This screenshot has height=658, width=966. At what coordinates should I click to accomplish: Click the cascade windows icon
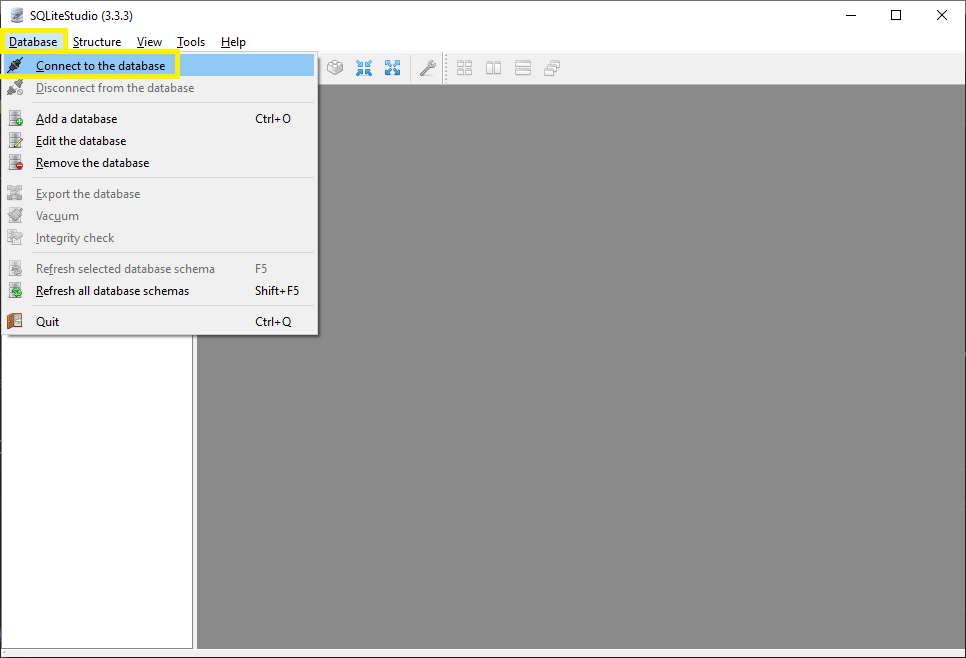click(x=552, y=68)
